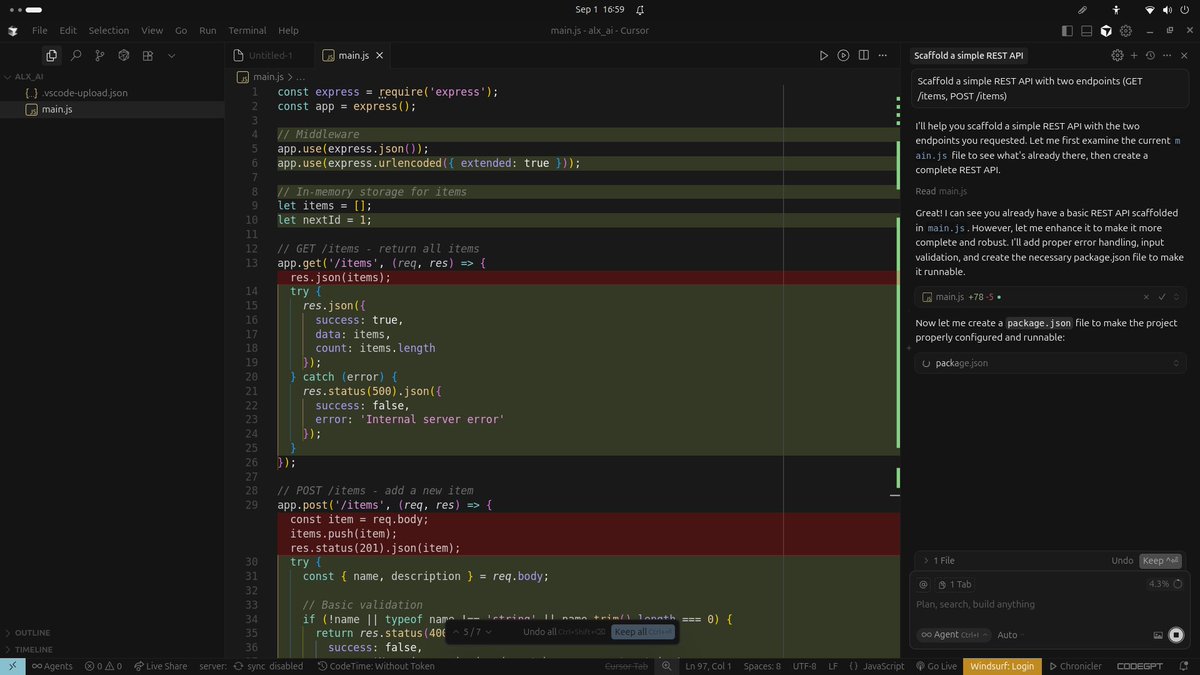Open the Go menu
This screenshot has height=675, width=1200.
[x=181, y=31]
